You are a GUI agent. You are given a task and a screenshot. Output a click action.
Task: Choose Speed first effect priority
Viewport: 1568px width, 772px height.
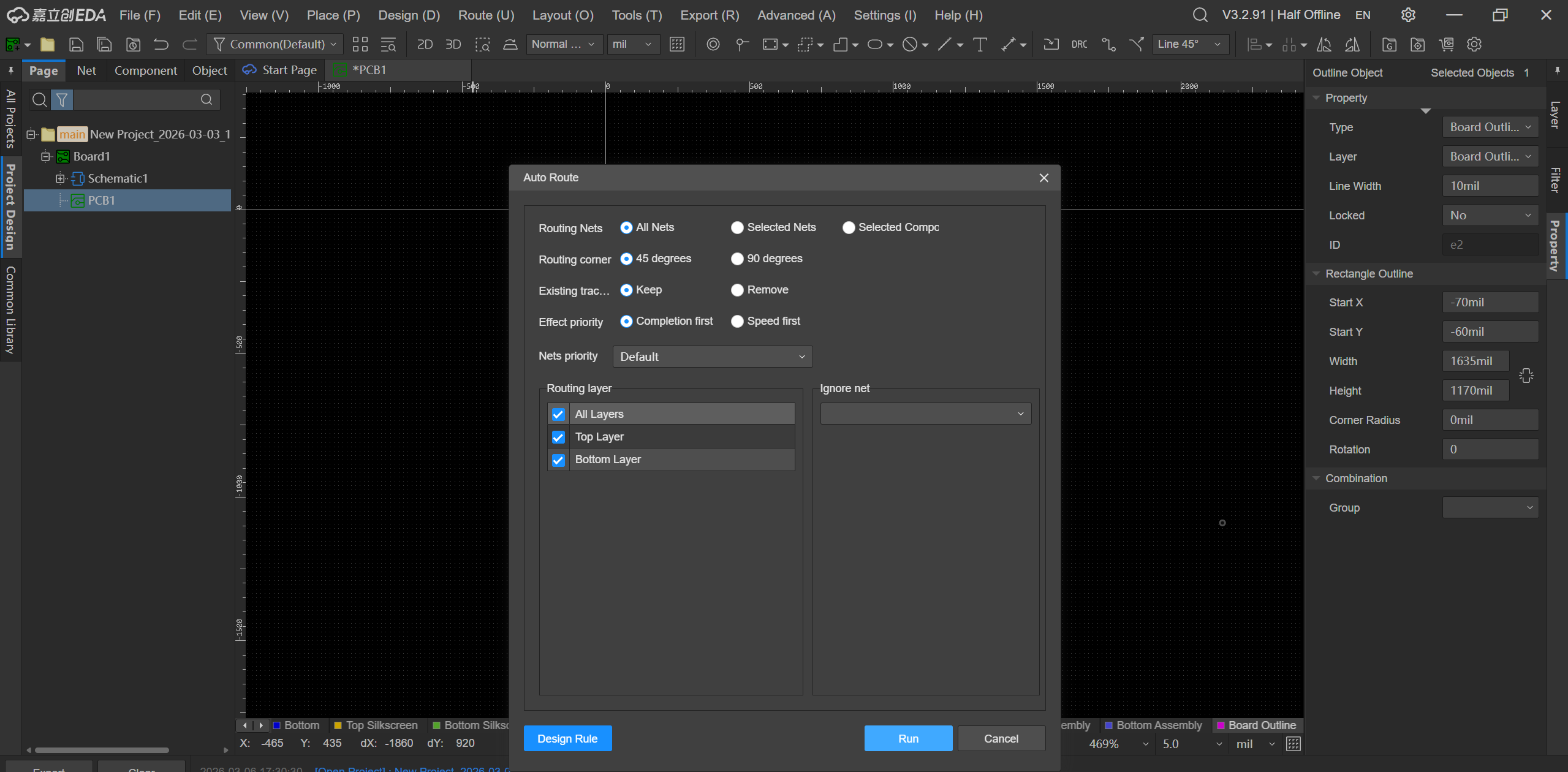[737, 321]
